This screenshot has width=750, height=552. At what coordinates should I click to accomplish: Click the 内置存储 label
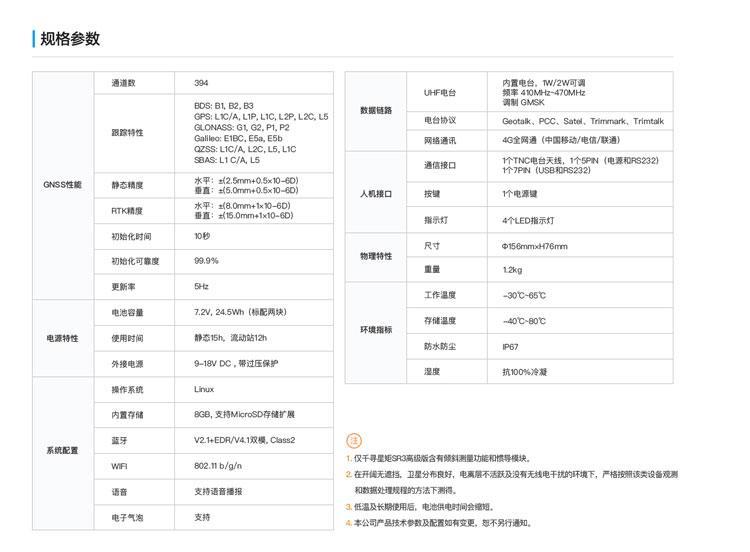point(127,415)
